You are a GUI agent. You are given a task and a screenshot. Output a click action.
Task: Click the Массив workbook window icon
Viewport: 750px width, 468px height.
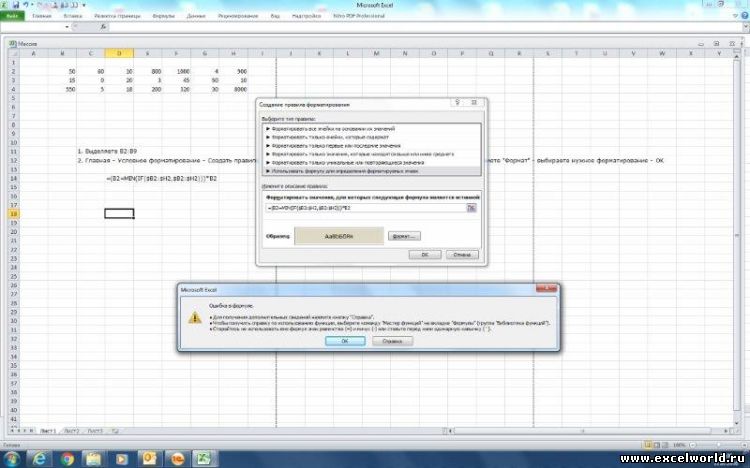point(12,44)
